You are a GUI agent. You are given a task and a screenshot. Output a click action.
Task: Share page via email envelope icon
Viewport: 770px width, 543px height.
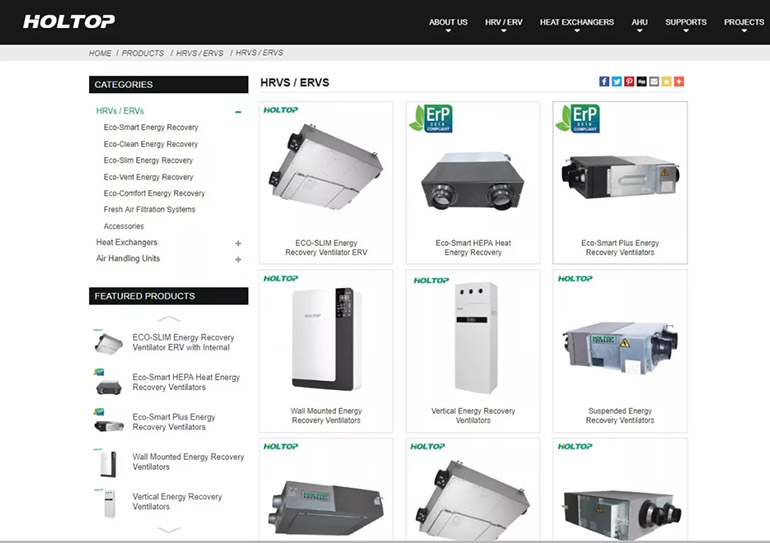pyautogui.click(x=654, y=81)
